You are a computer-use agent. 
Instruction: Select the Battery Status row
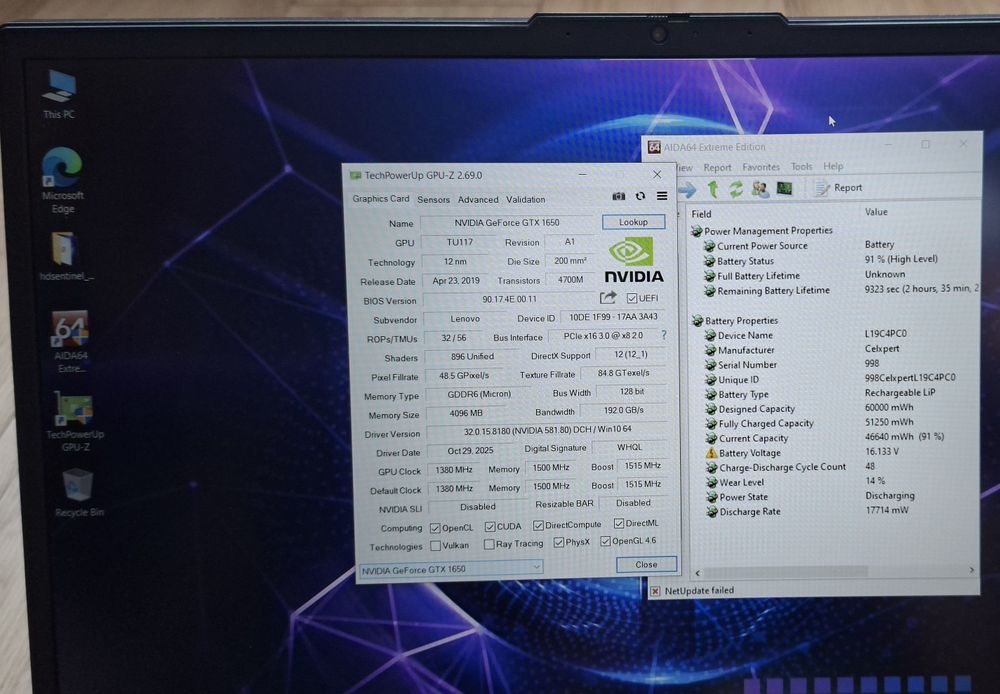(x=821, y=260)
